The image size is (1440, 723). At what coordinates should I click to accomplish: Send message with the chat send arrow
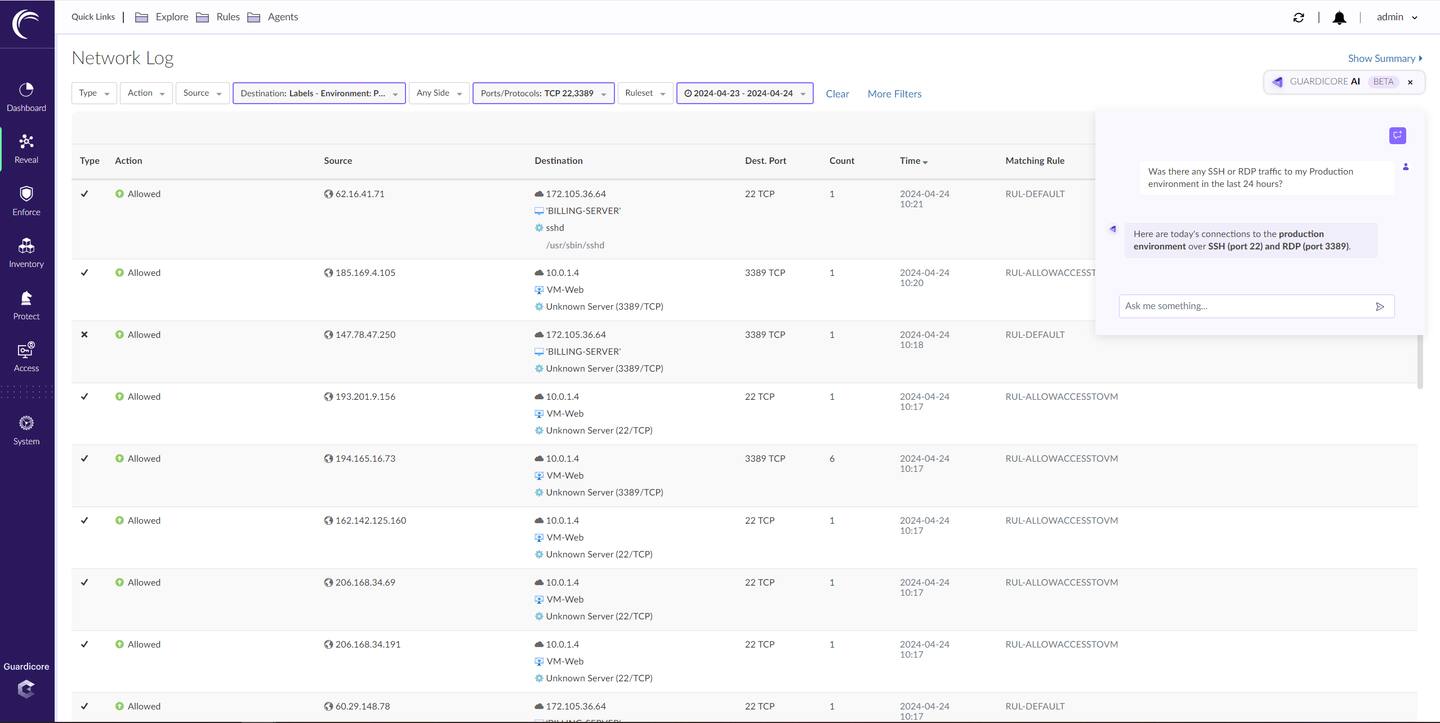[x=1380, y=307]
